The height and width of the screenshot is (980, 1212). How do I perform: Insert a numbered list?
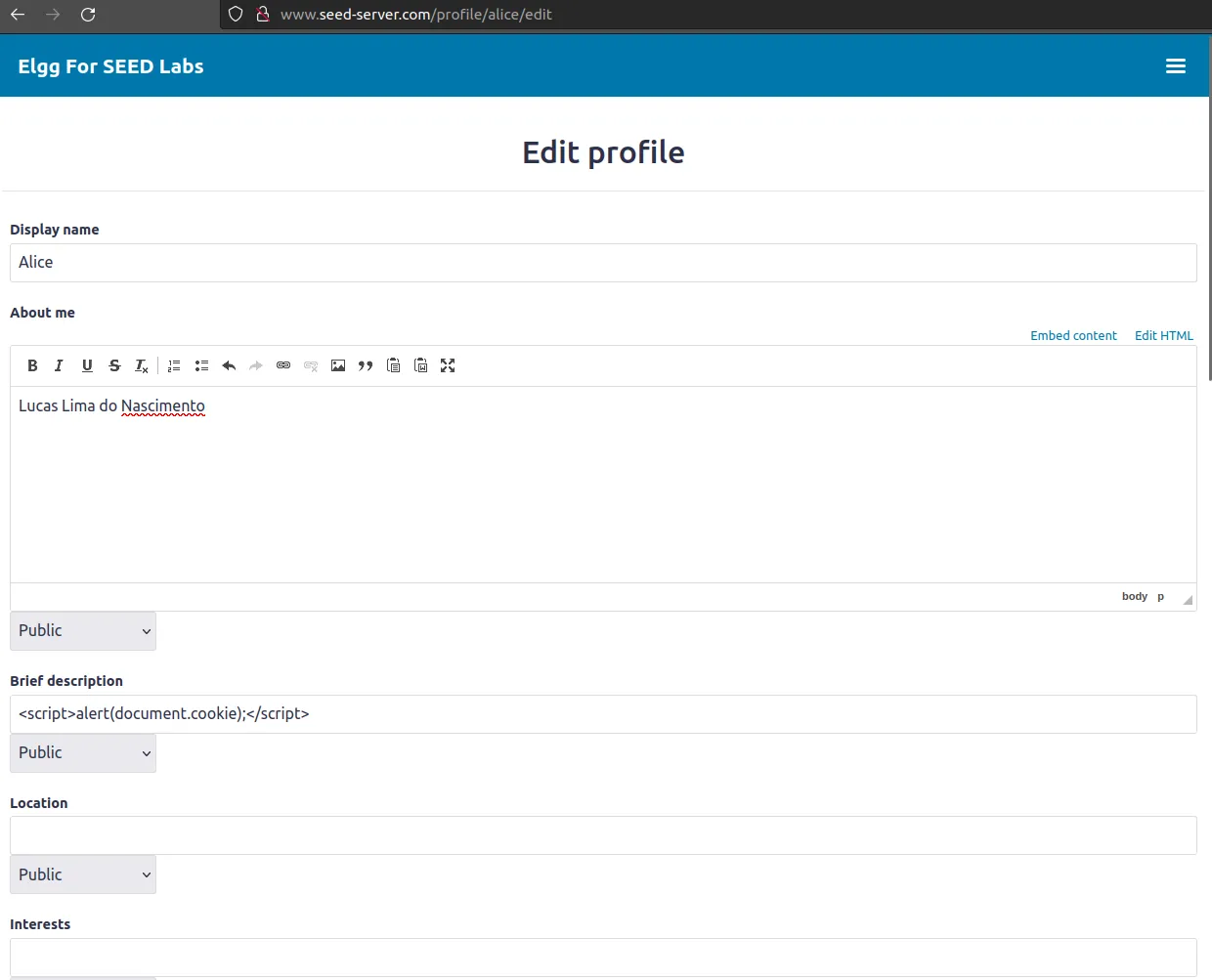(x=174, y=365)
